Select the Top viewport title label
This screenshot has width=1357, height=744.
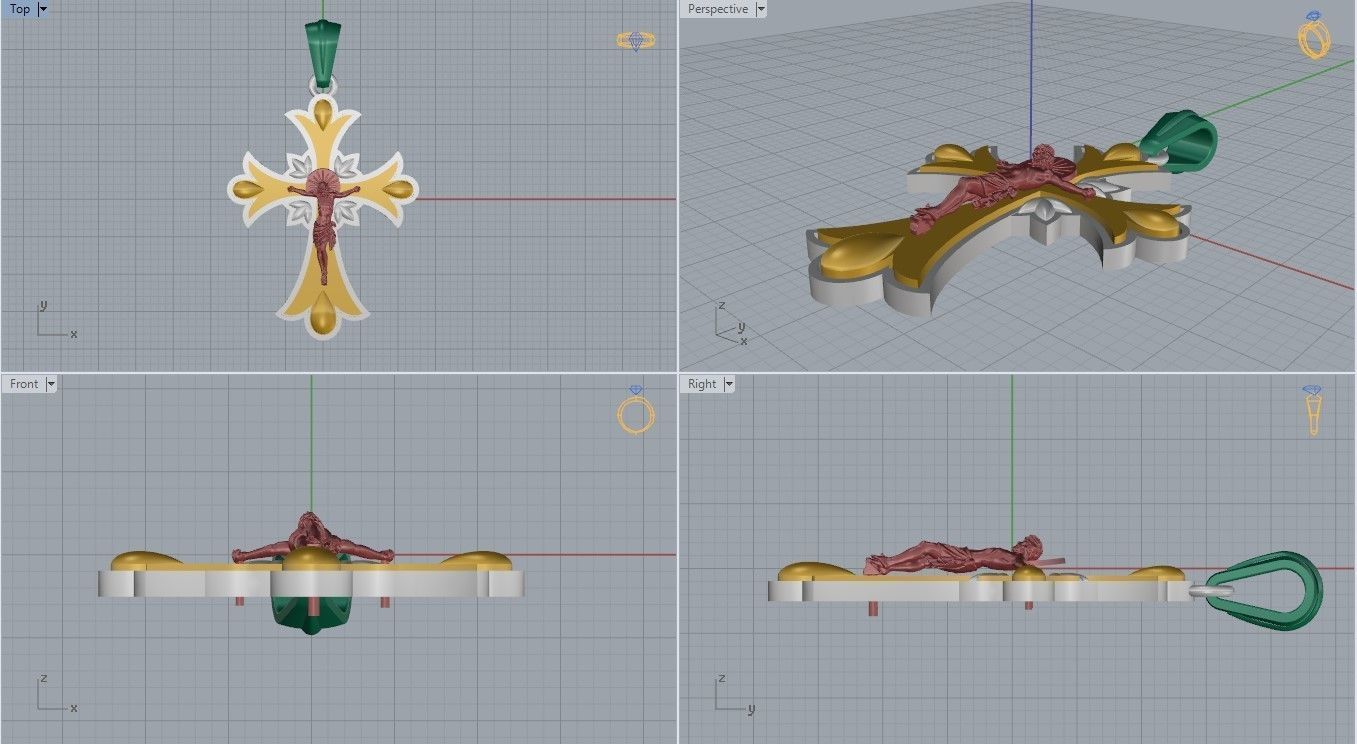[20, 9]
